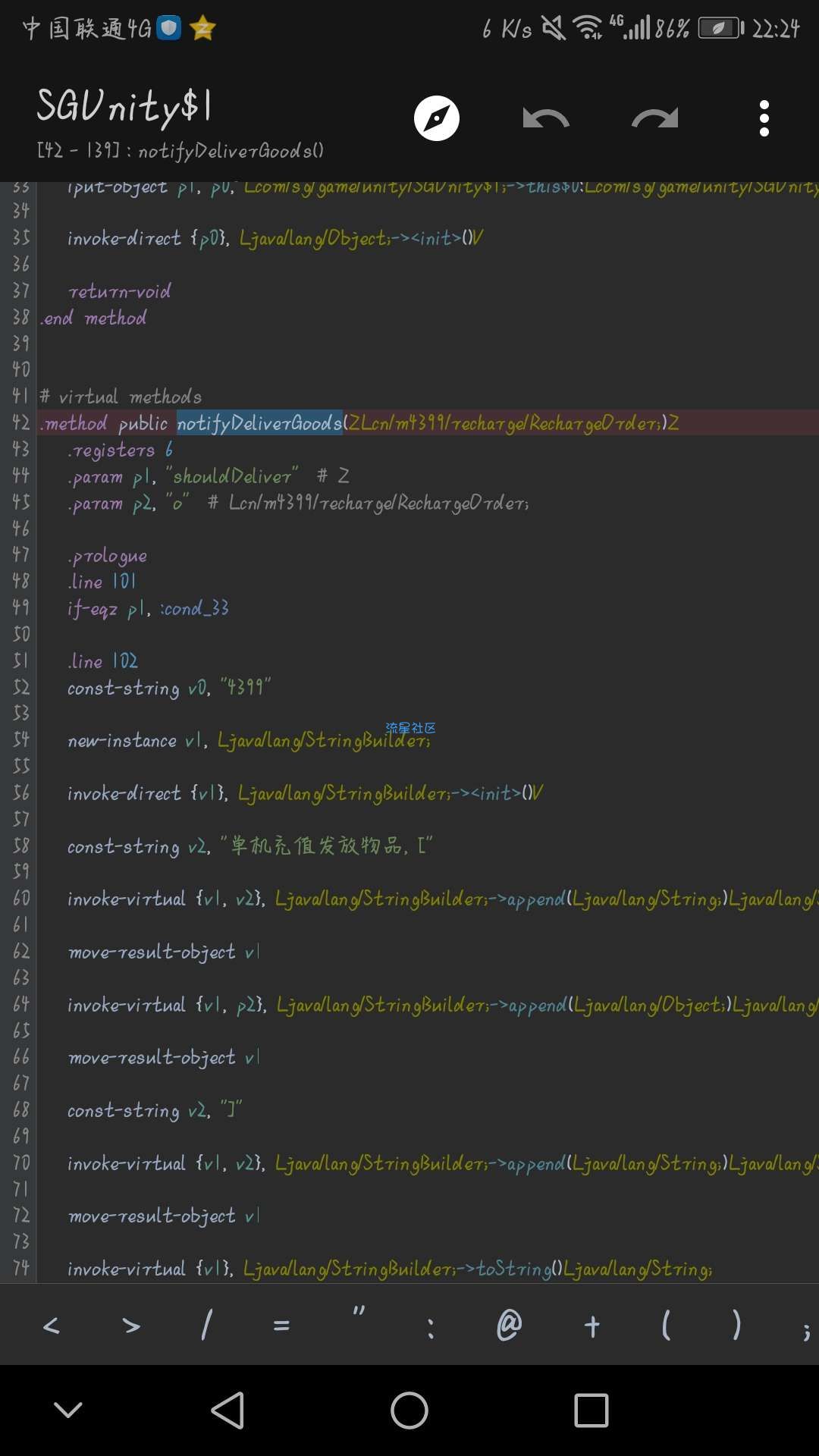
Task: Insert the less-than symbol key
Action: point(52,1326)
